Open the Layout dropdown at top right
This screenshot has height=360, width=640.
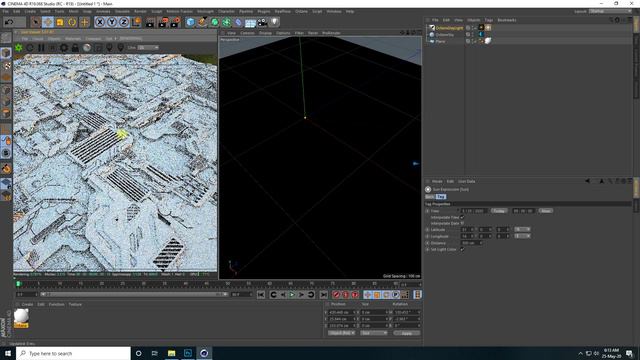(610, 11)
